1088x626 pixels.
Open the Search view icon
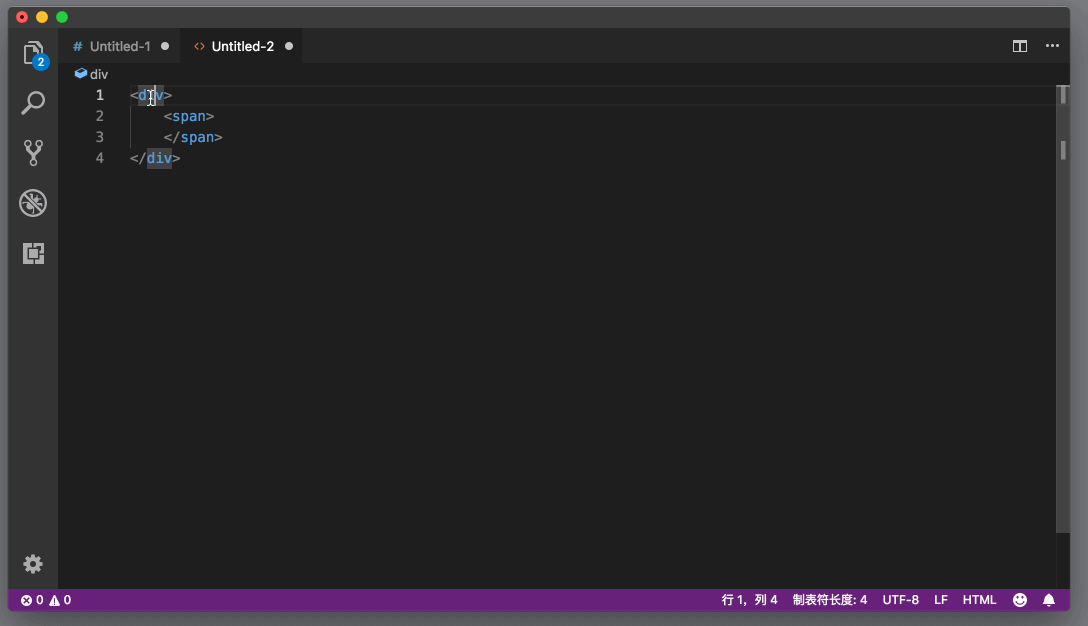33,103
